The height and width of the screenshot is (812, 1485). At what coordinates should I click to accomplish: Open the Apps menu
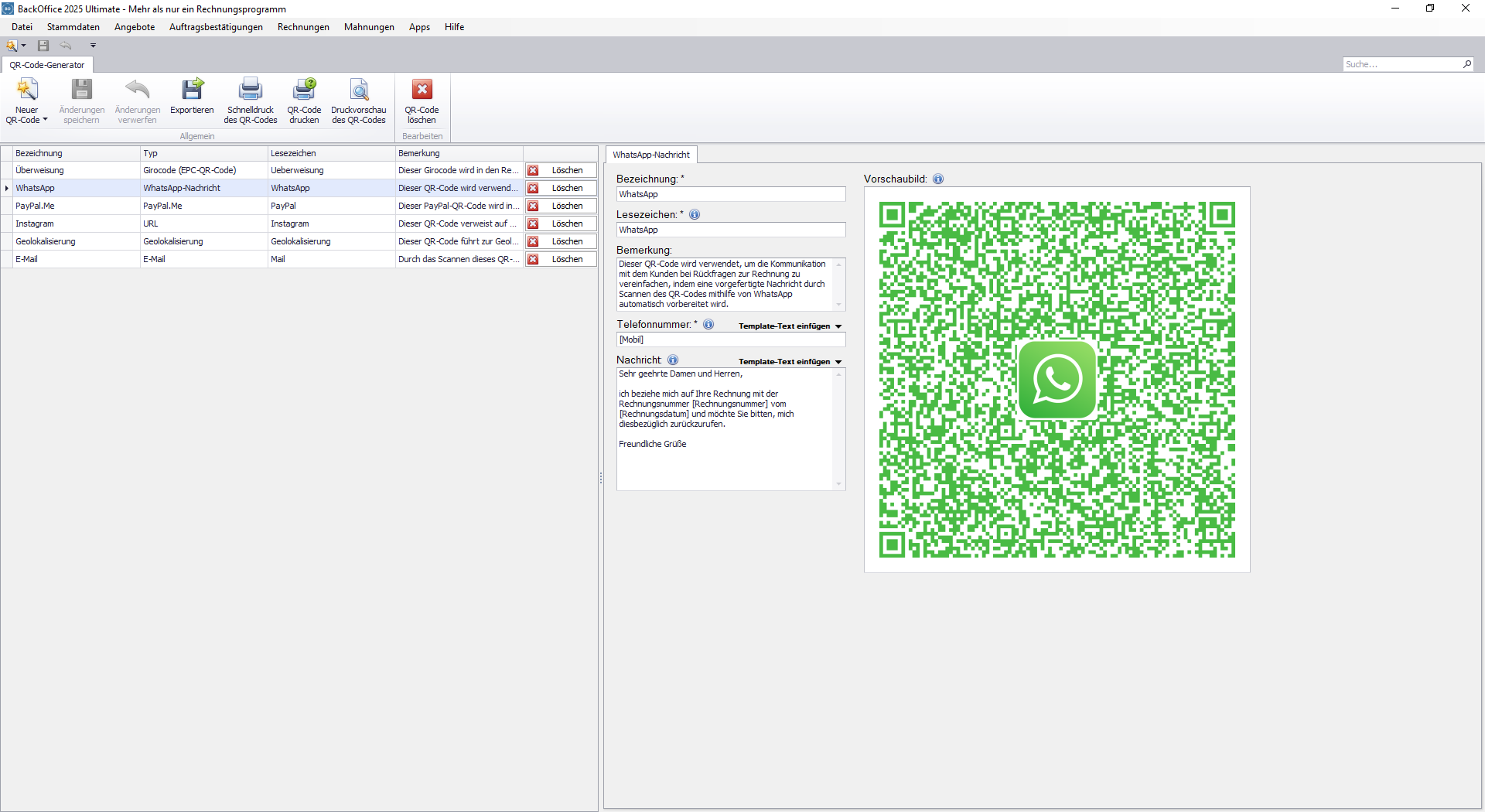pos(419,27)
